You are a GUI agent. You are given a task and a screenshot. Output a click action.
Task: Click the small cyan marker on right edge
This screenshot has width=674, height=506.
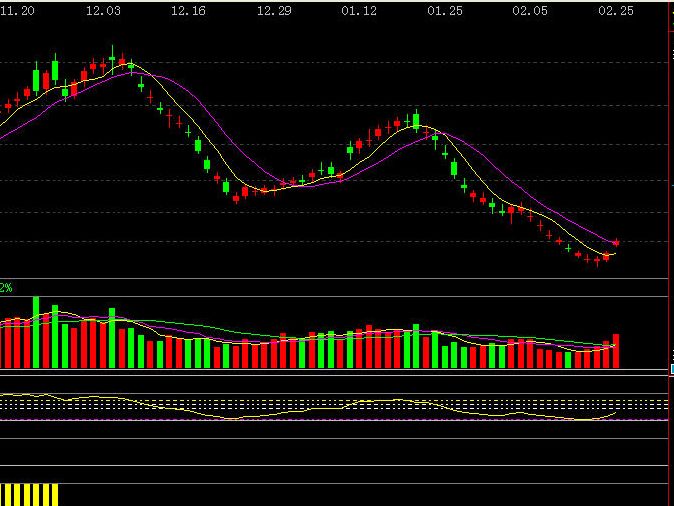click(671, 370)
